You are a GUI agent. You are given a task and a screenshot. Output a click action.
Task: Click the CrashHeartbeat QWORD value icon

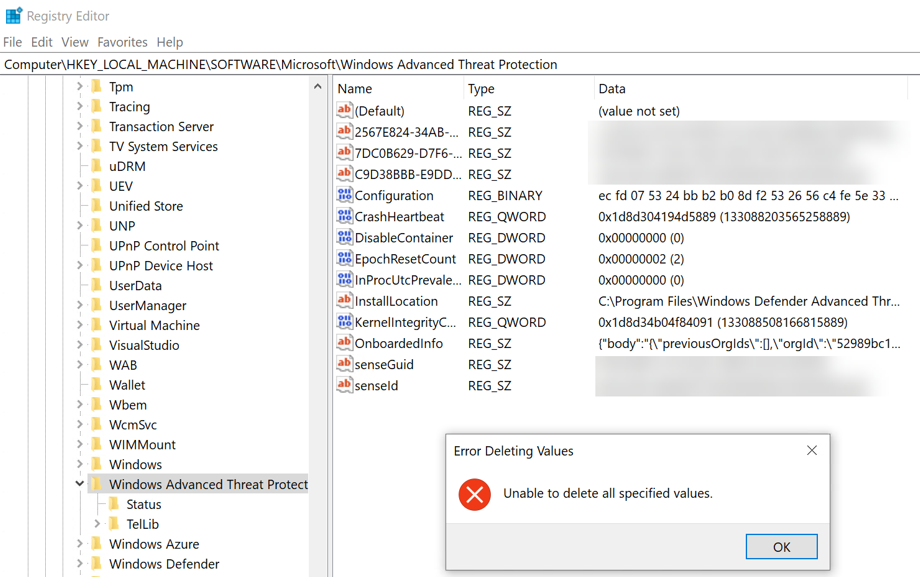344,216
